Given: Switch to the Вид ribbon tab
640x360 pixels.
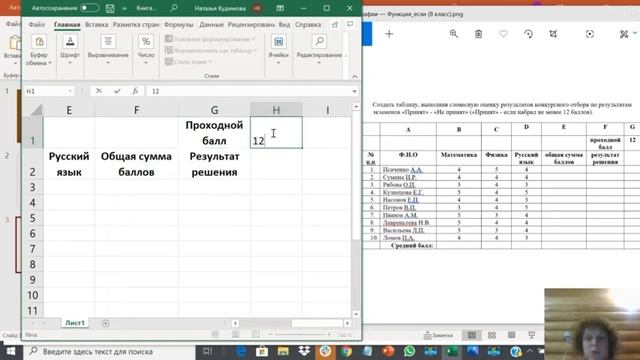Looking at the screenshot, I should tap(284, 24).
